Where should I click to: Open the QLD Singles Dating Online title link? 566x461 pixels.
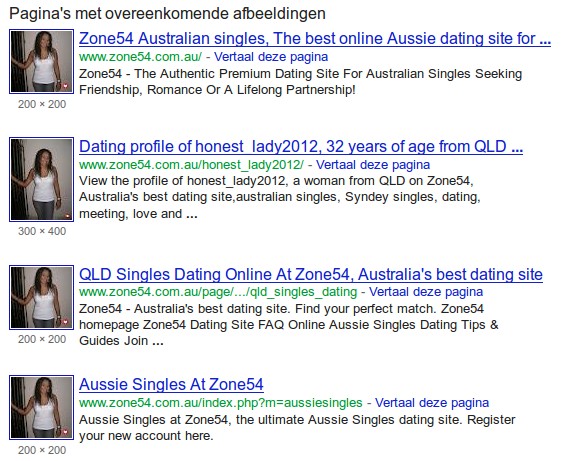[x=311, y=274]
